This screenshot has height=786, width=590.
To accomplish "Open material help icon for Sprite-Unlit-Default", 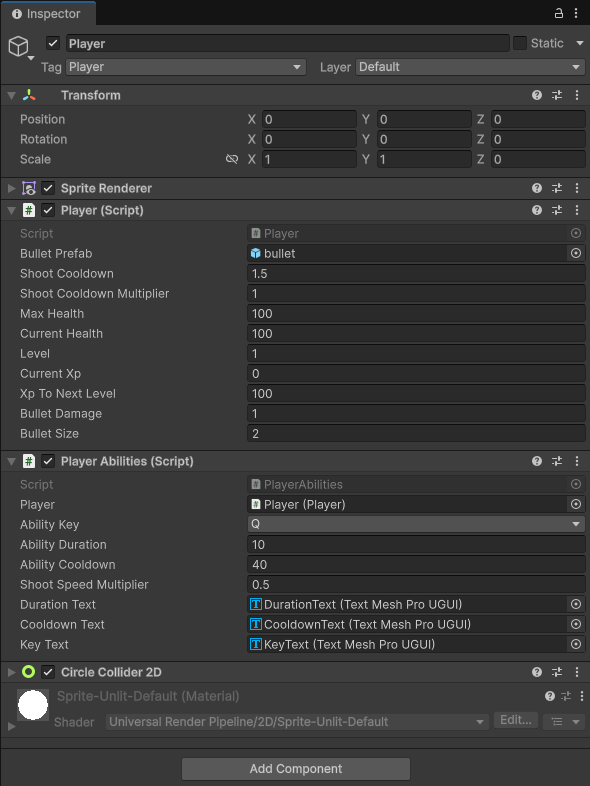I will [550, 696].
